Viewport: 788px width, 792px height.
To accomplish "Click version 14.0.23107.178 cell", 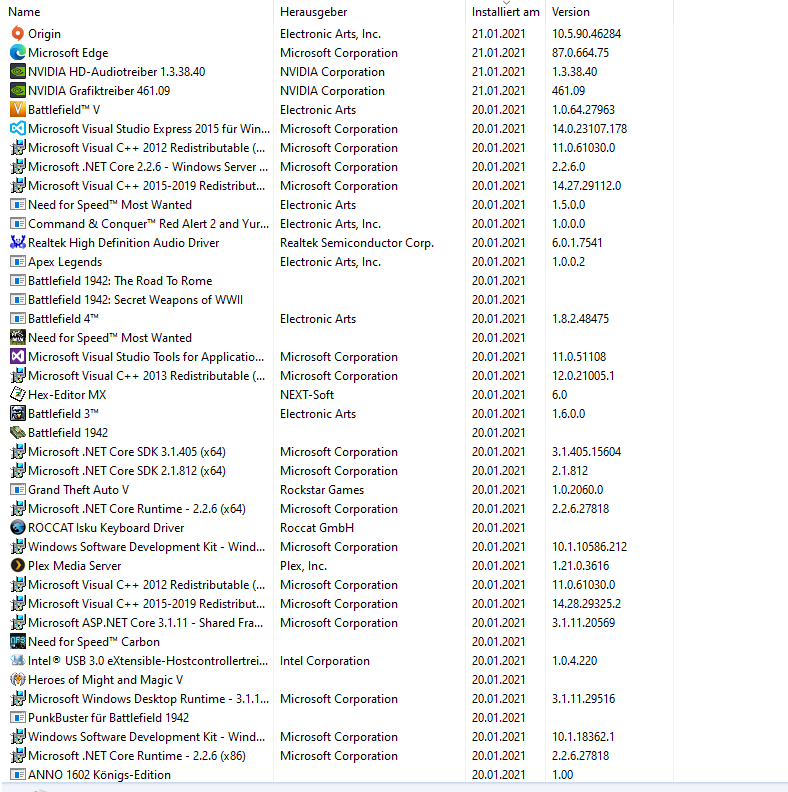I will pos(589,129).
